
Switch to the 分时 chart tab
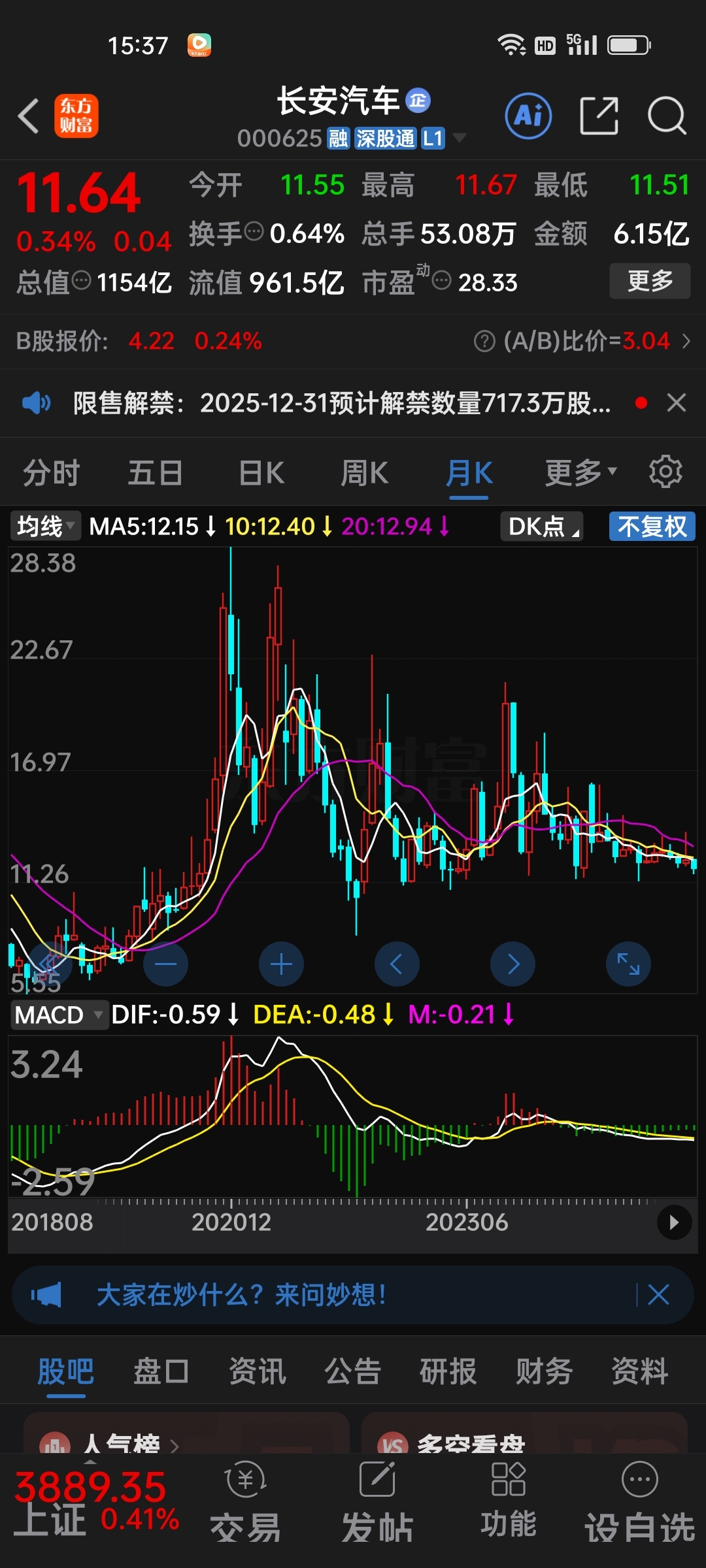click(51, 473)
